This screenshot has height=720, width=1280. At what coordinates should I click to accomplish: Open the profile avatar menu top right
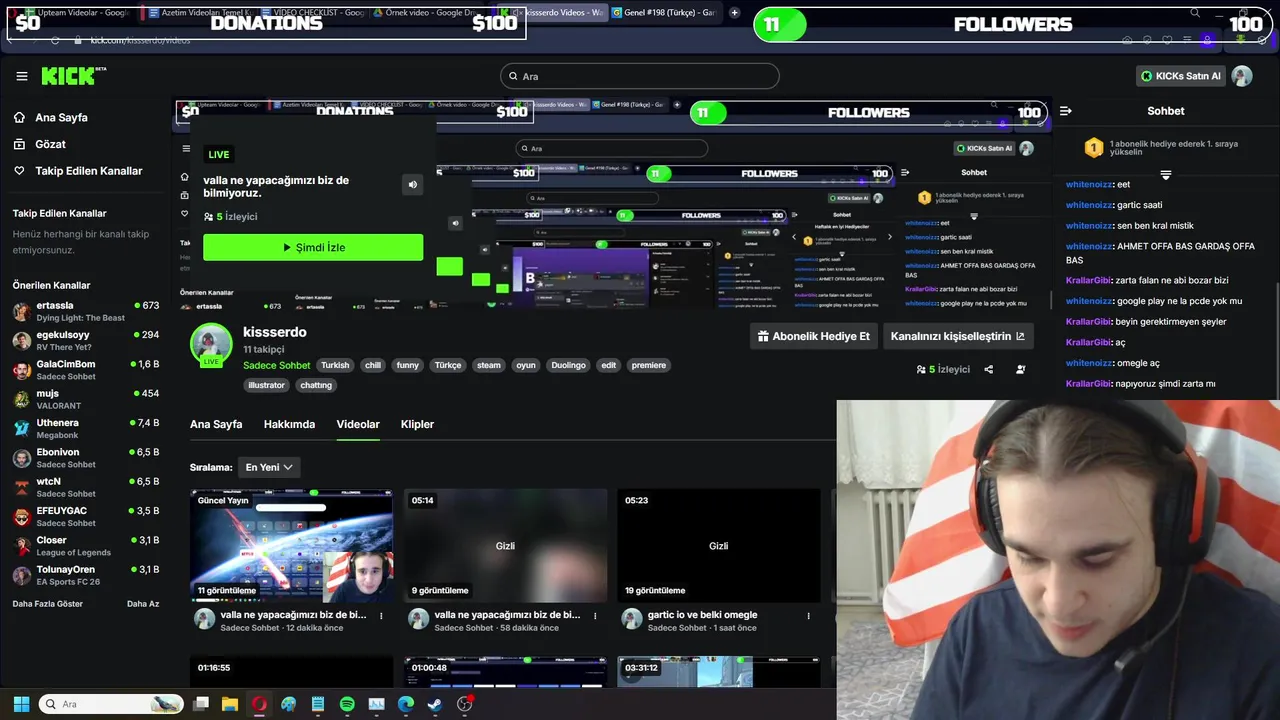pyautogui.click(x=1242, y=76)
